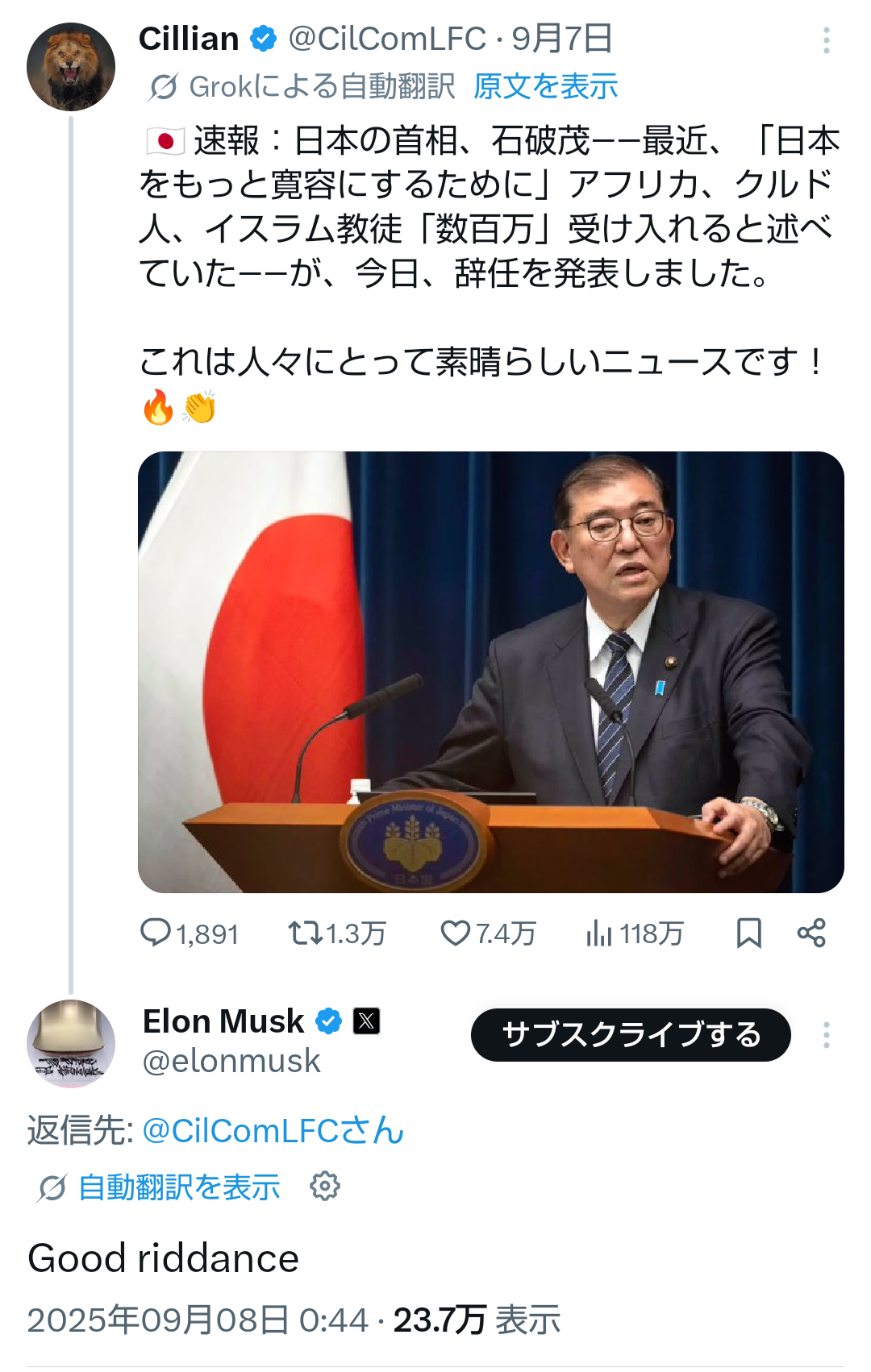The height and width of the screenshot is (1372, 871).
Task: Click Cillian's blue verified checkmark badge
Action: [264, 39]
